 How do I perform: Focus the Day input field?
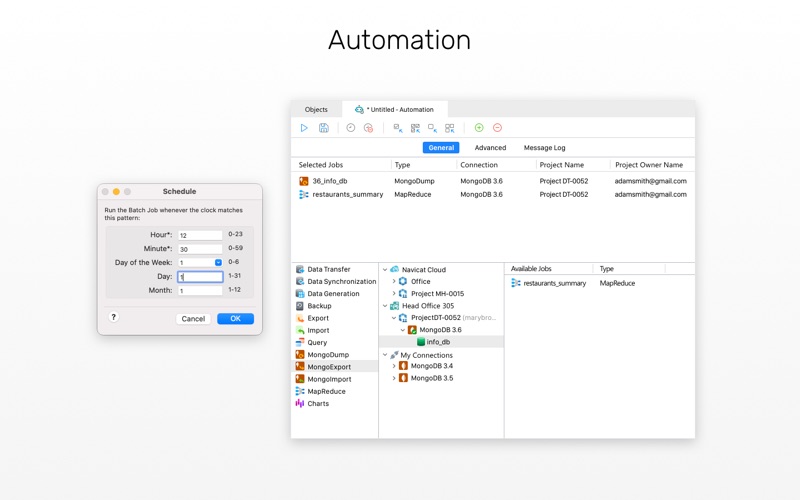(200, 277)
